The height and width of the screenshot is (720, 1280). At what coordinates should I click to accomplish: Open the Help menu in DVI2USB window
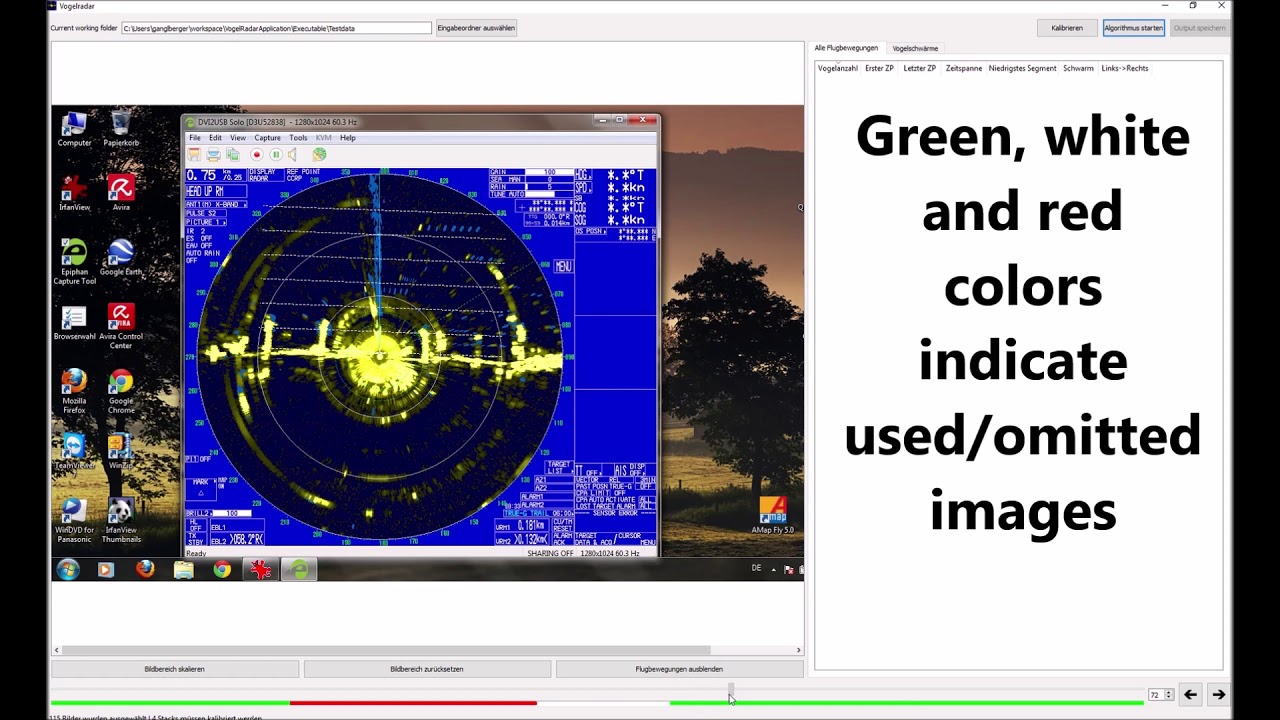pyautogui.click(x=347, y=138)
